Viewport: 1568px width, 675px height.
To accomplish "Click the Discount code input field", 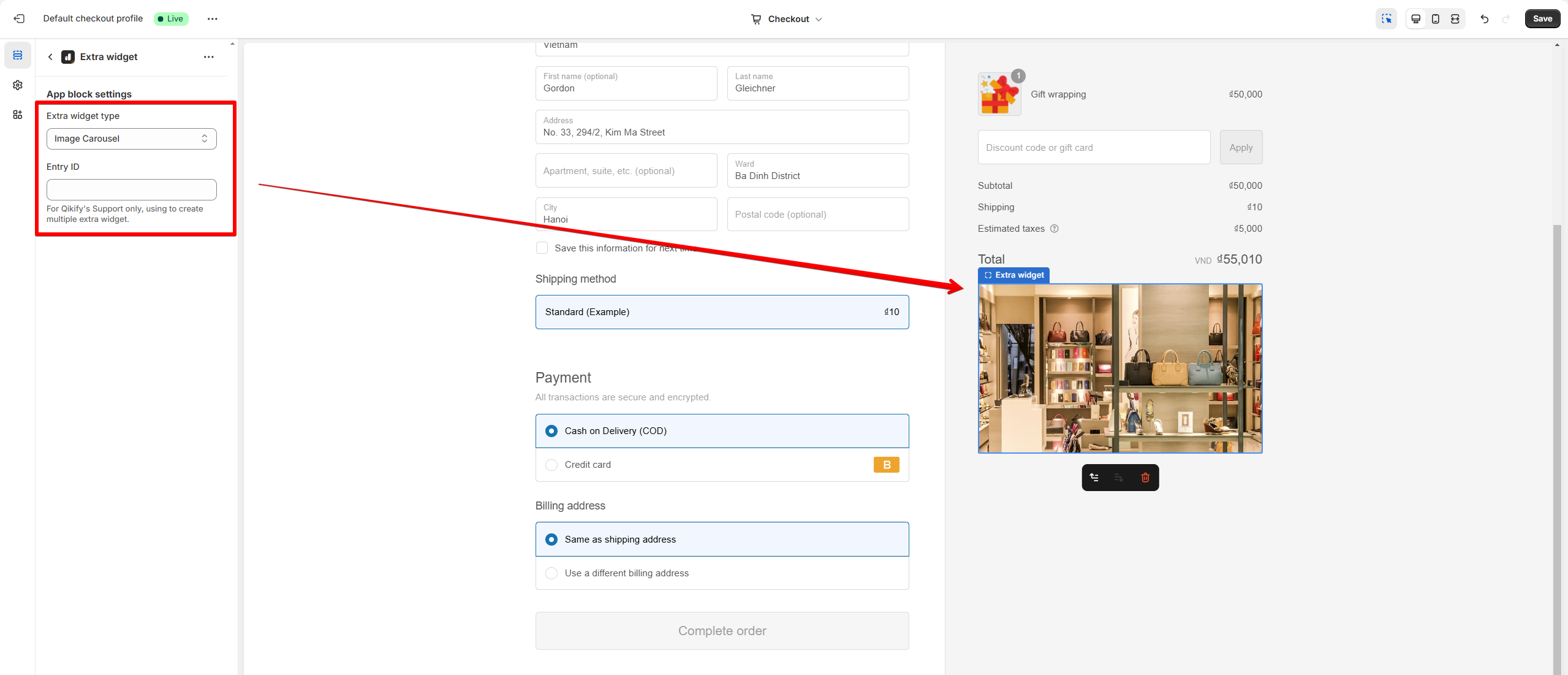I will click(x=1094, y=147).
